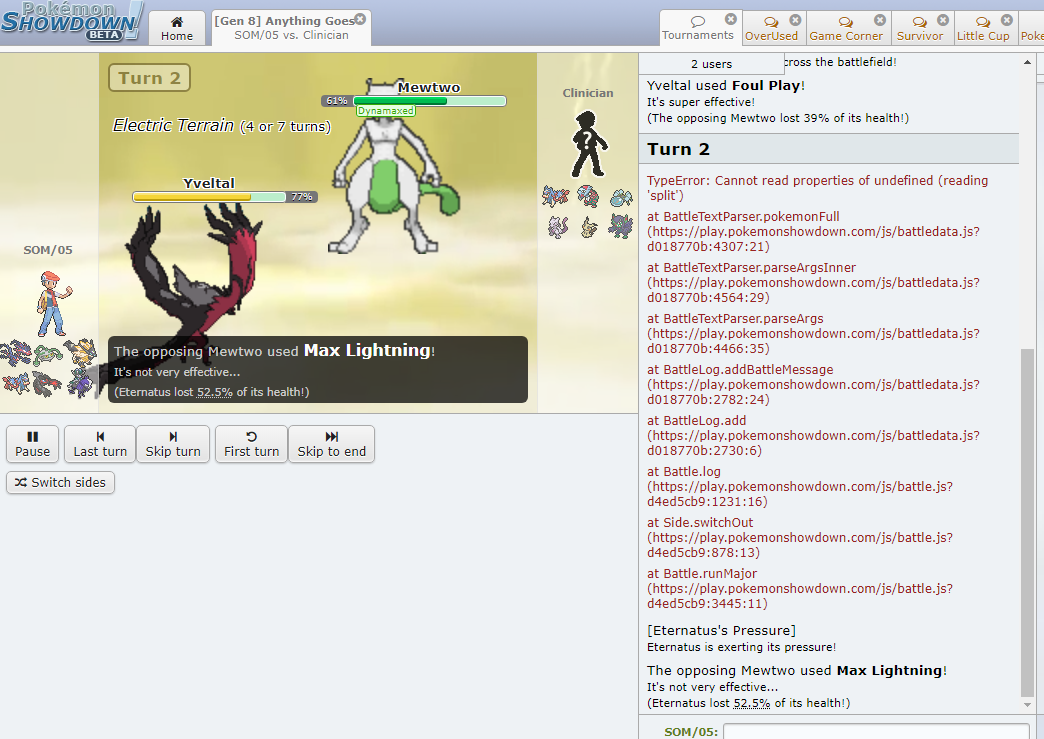
Task: Show the 2 users list
Action: tap(711, 64)
